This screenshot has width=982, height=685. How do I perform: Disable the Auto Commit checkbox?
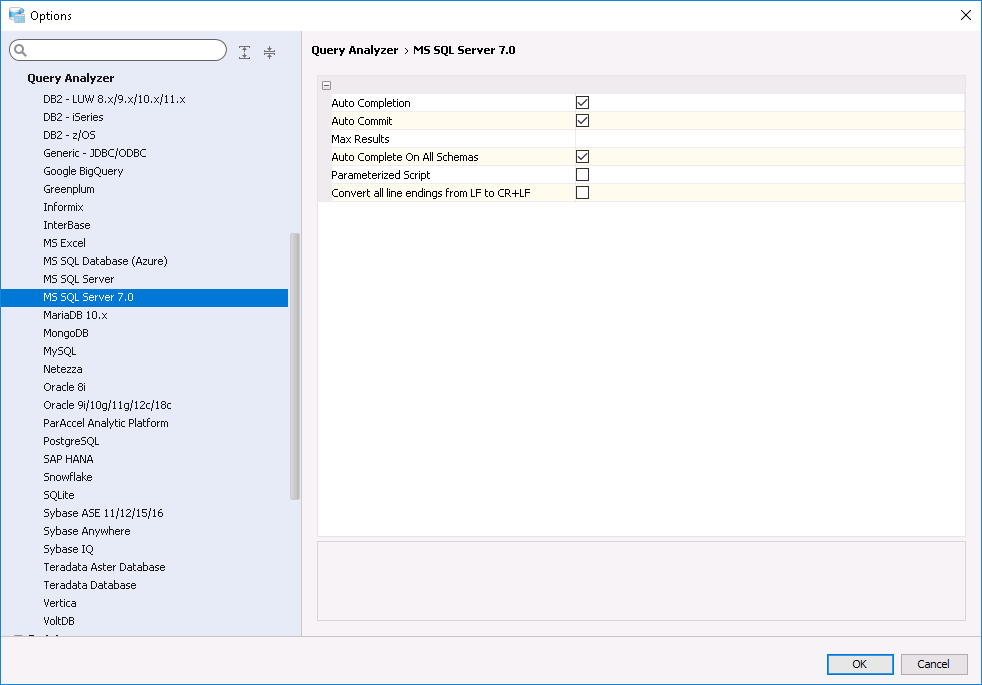point(582,121)
